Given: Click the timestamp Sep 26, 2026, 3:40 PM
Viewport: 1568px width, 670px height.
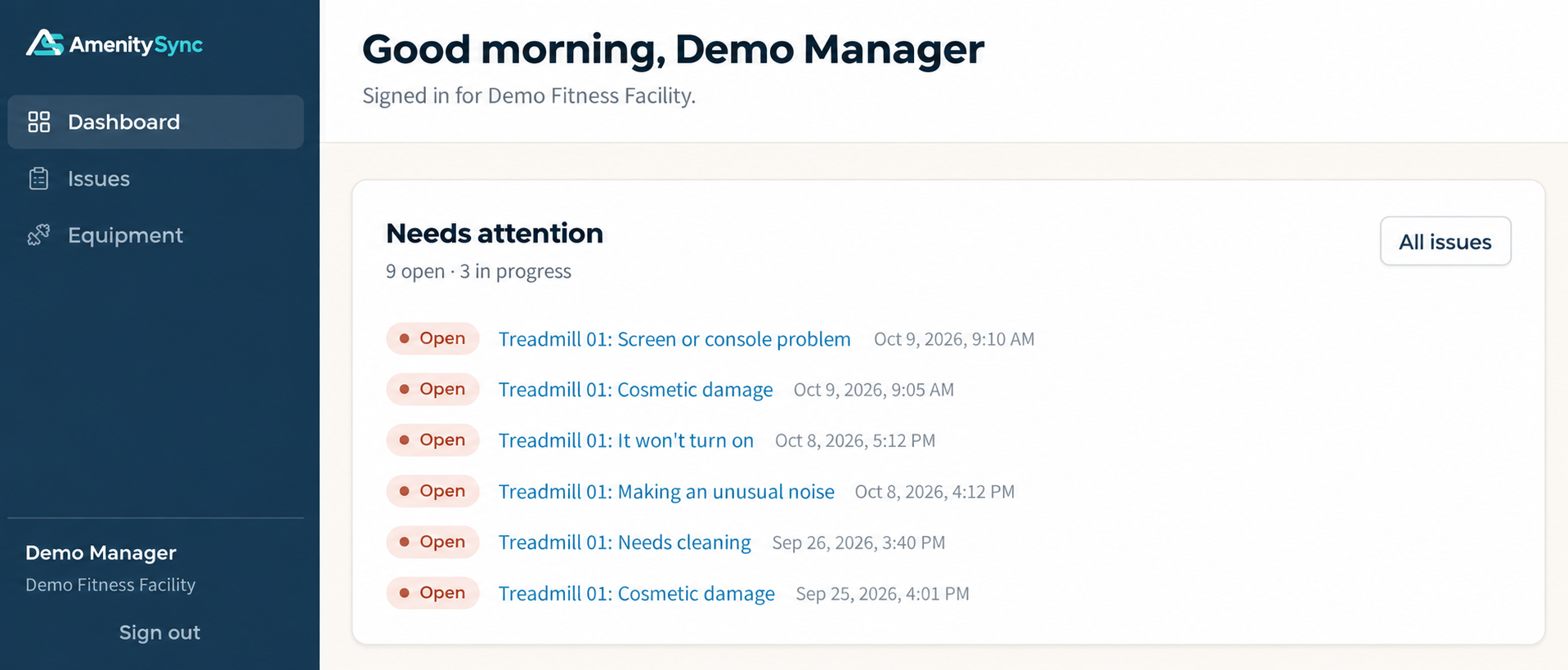Looking at the screenshot, I should (x=858, y=543).
